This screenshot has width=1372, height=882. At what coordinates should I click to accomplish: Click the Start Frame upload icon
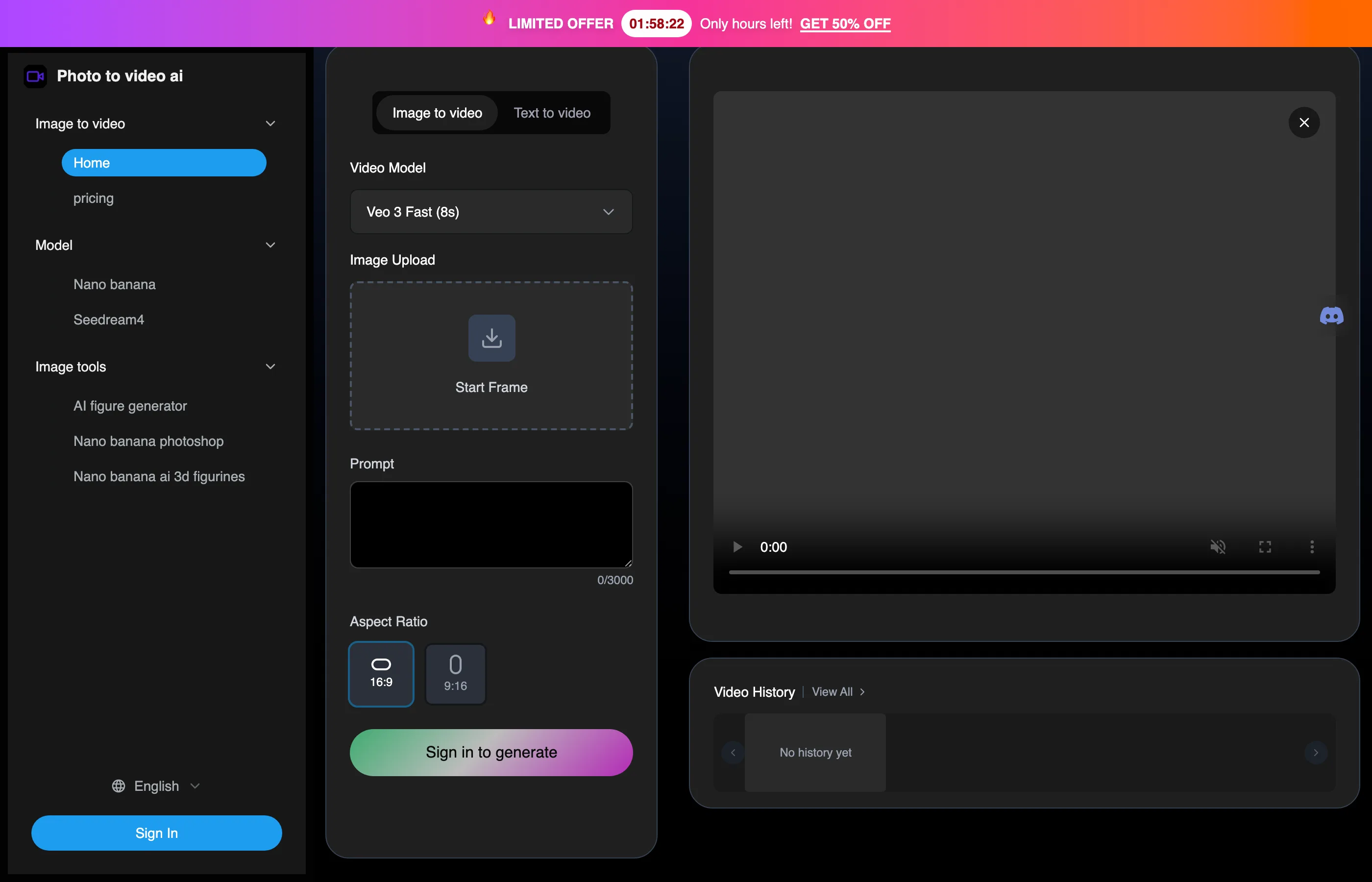pos(491,338)
